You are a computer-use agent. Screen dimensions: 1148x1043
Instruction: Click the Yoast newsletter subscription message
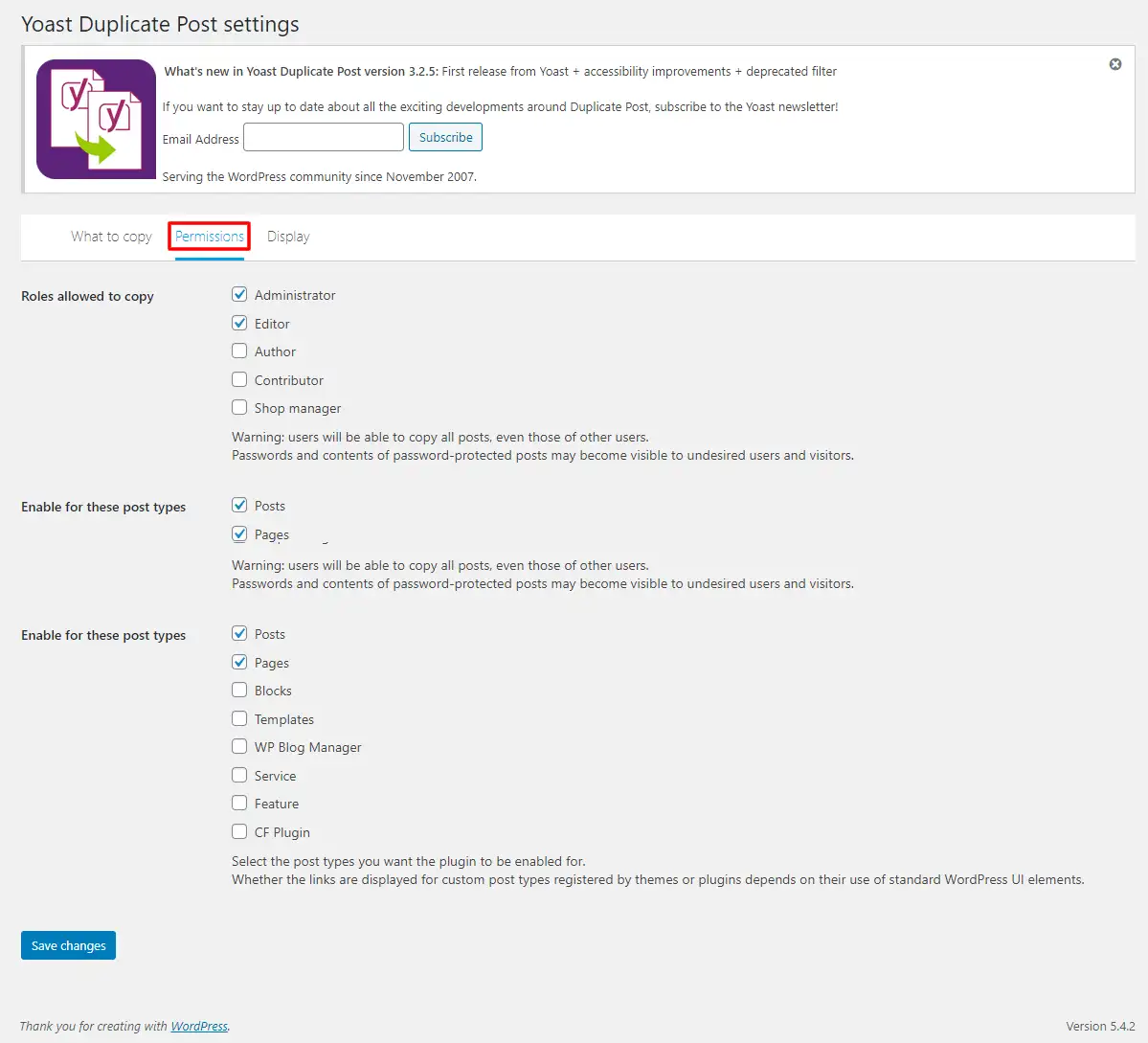[x=500, y=107]
